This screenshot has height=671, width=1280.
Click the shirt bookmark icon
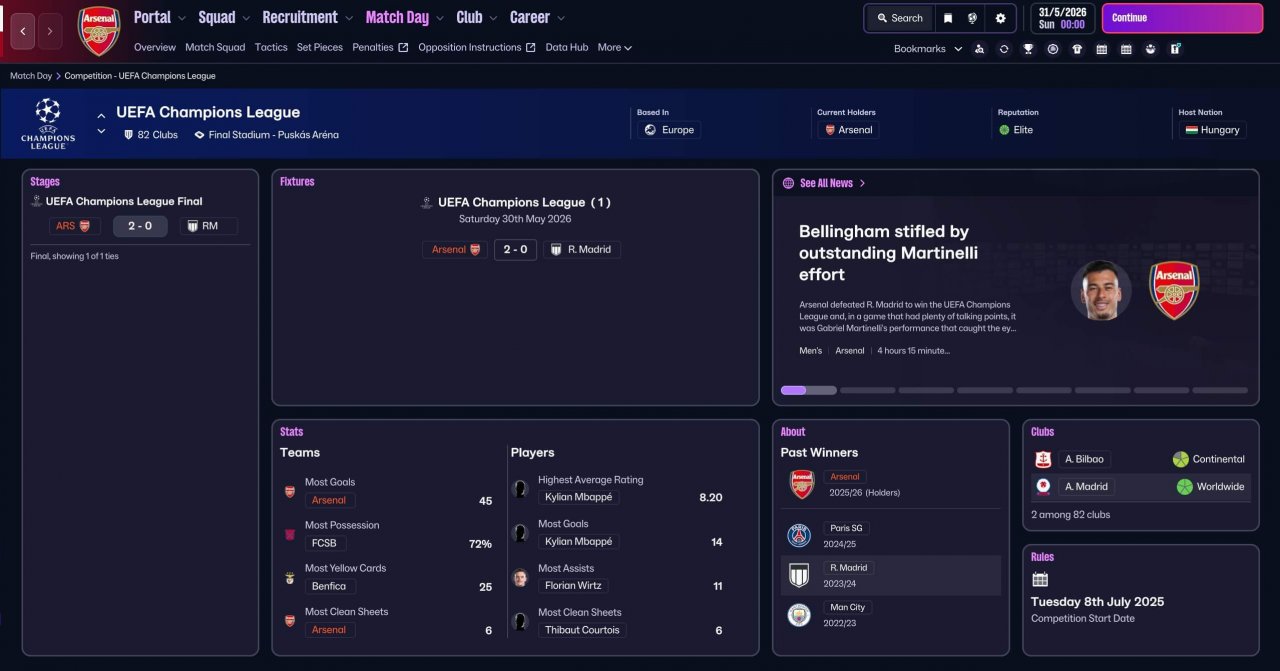[x=1077, y=49]
